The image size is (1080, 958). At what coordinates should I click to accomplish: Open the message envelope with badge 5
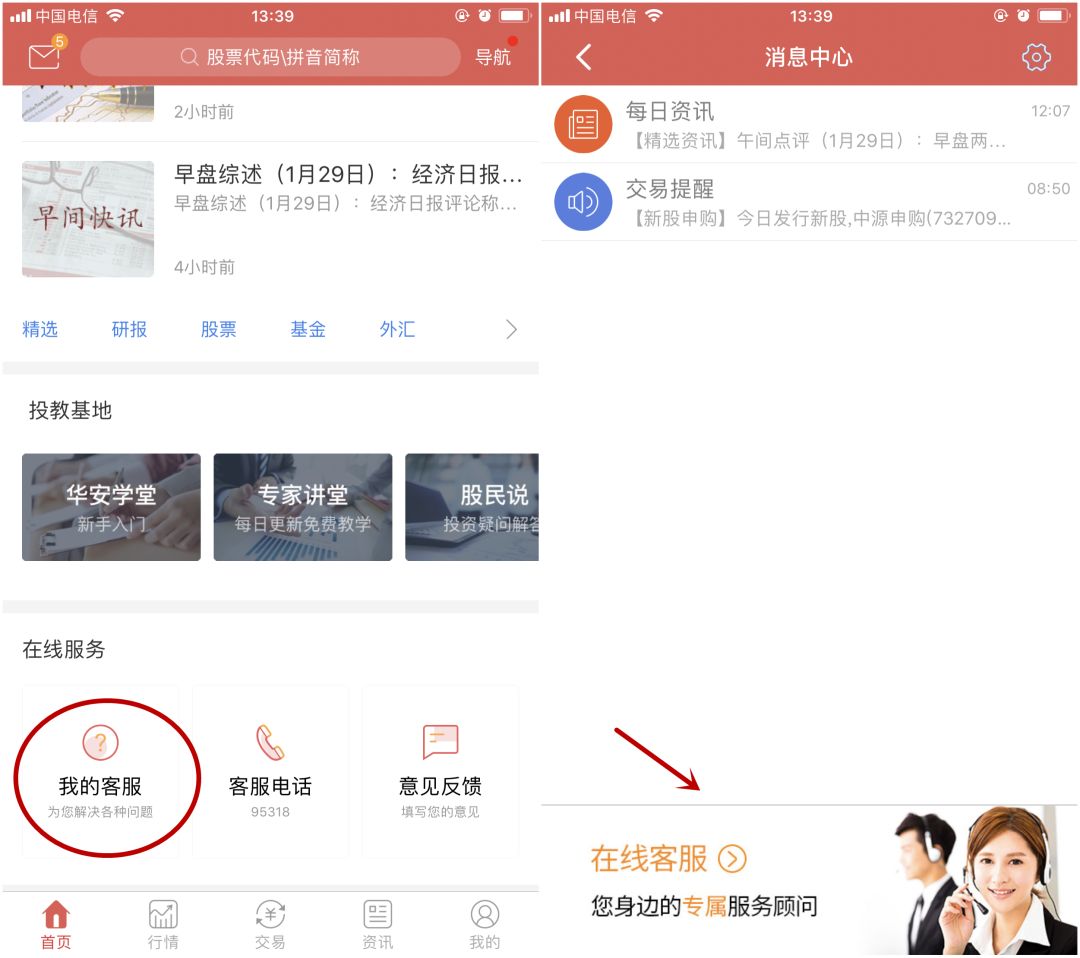42,56
